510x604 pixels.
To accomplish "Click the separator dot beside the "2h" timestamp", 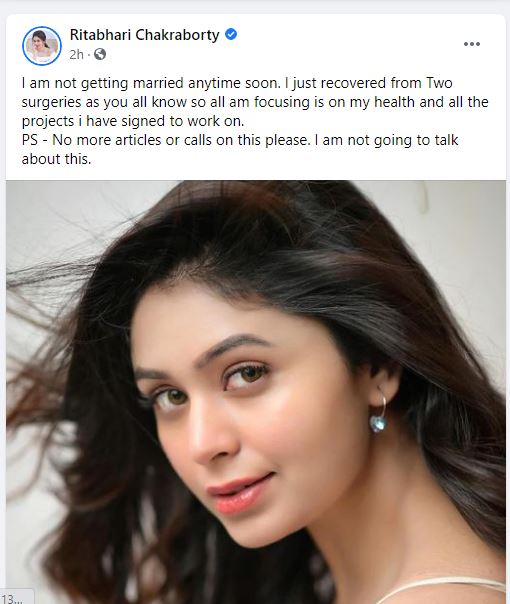I will (x=89, y=55).
